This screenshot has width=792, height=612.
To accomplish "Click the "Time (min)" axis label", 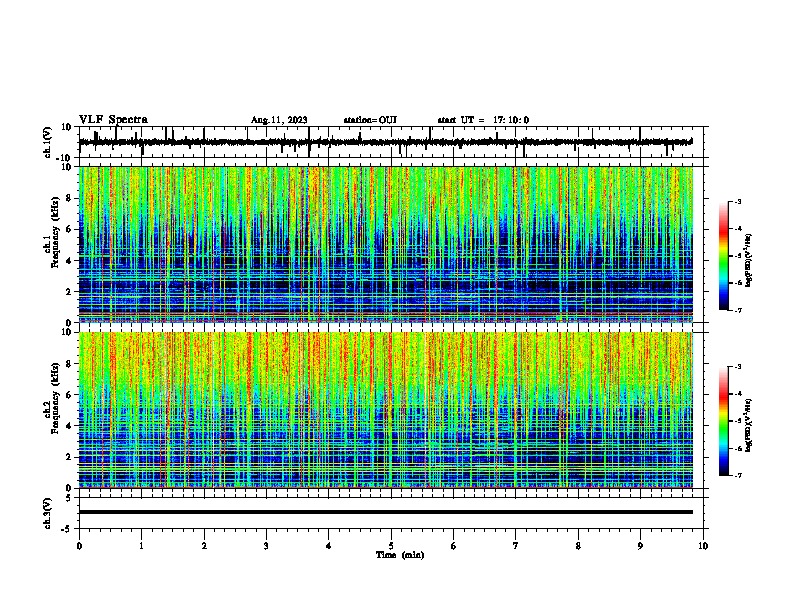I will (x=400, y=555).
